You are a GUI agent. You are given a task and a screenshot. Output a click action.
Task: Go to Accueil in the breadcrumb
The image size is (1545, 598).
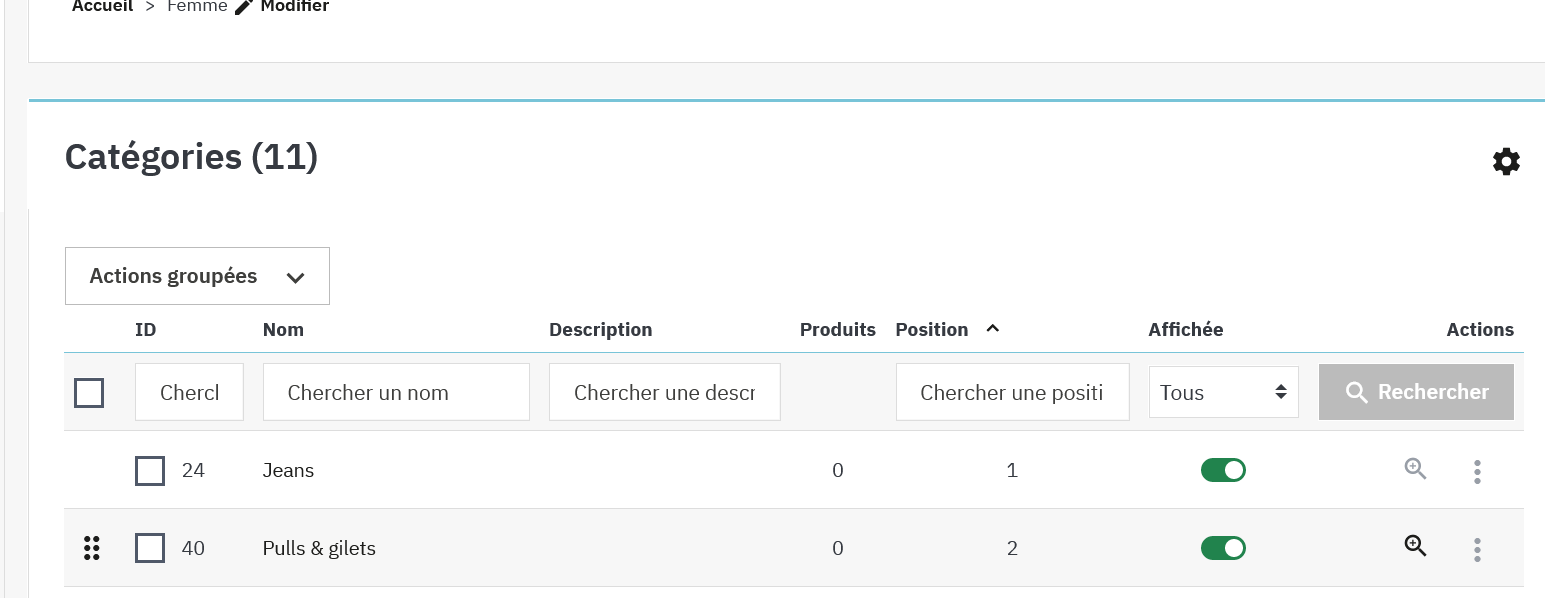pos(102,7)
